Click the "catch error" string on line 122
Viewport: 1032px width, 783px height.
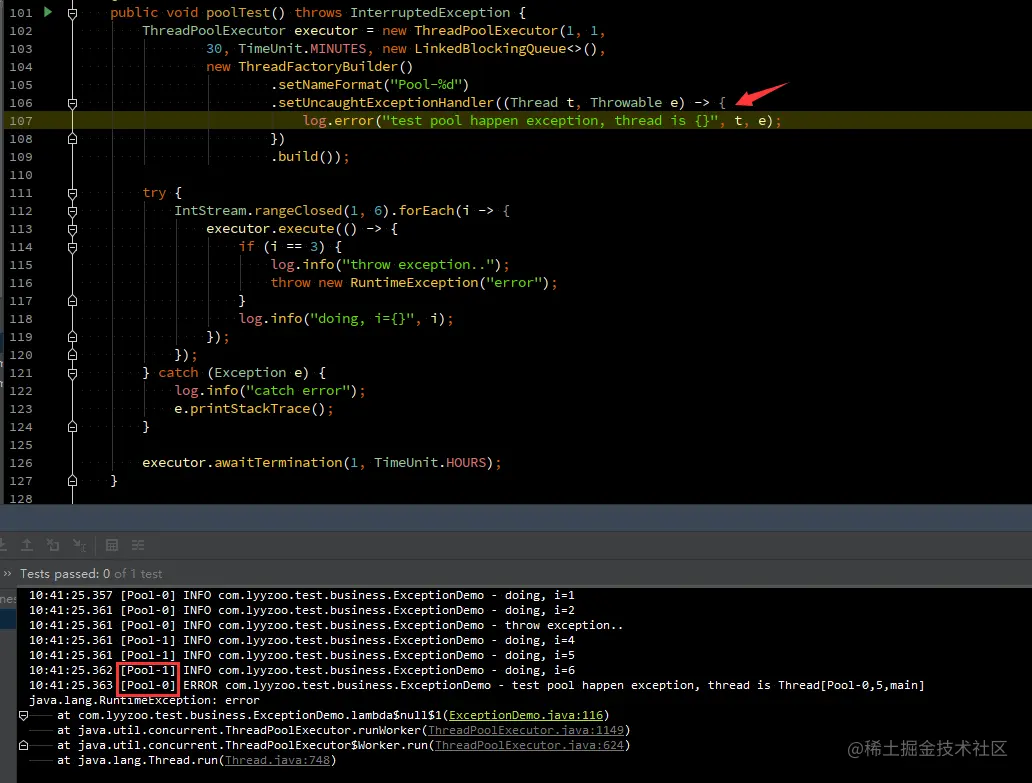(298, 391)
